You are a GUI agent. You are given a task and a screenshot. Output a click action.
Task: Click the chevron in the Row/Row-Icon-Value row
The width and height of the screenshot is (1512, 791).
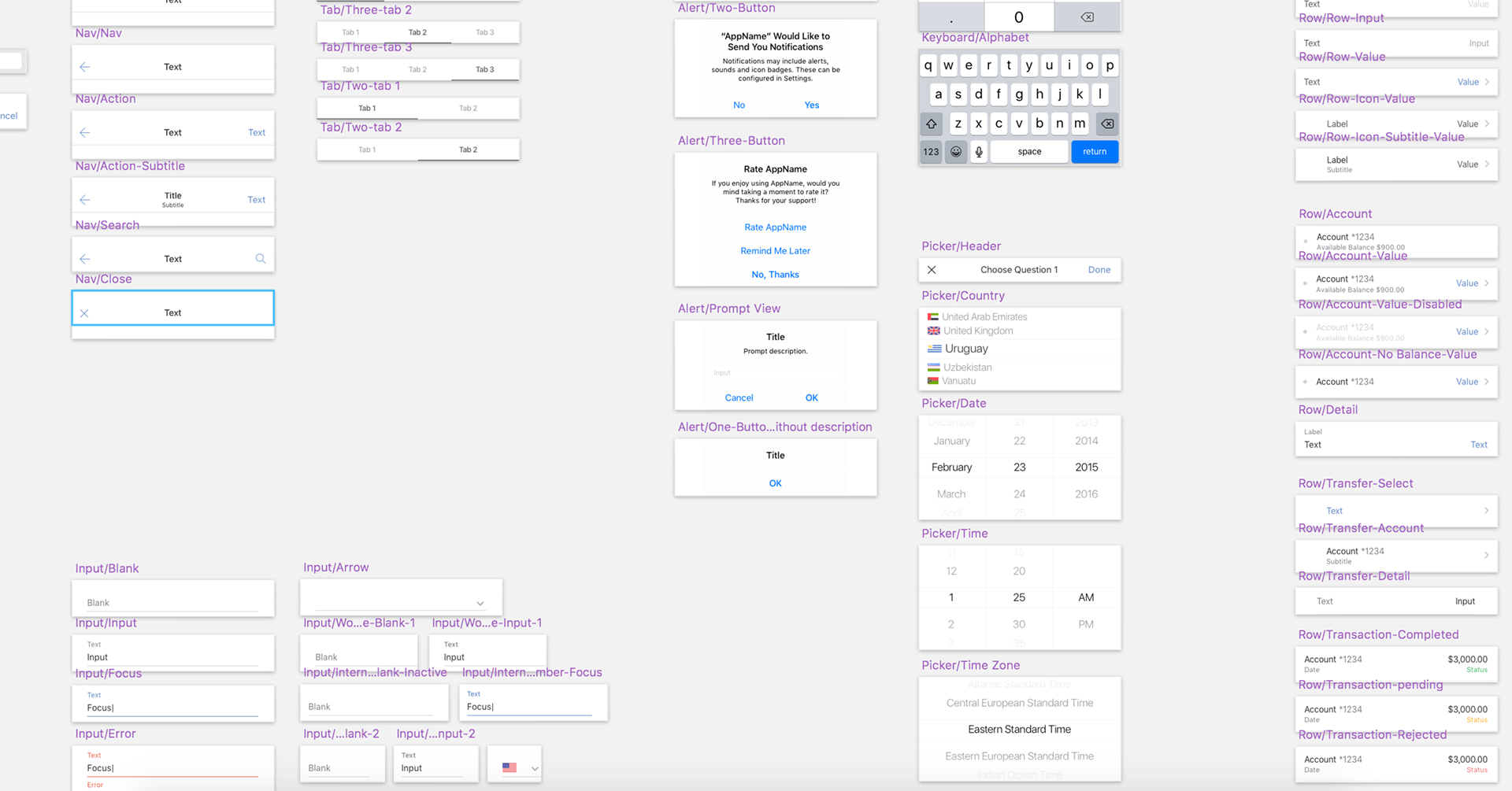click(x=1487, y=124)
